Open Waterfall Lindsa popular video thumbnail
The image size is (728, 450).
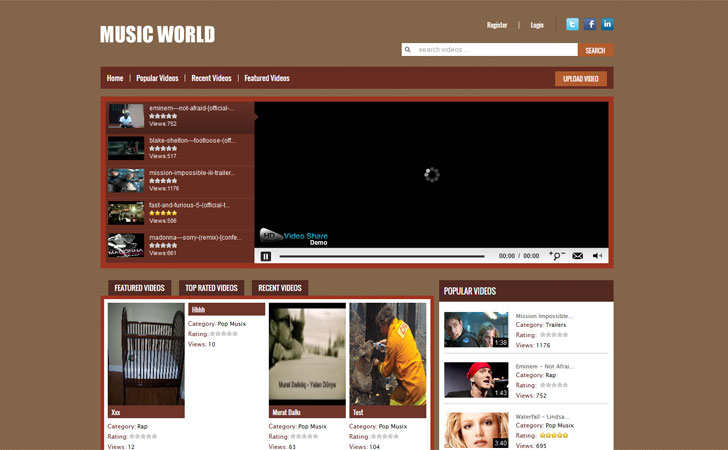[x=476, y=430]
